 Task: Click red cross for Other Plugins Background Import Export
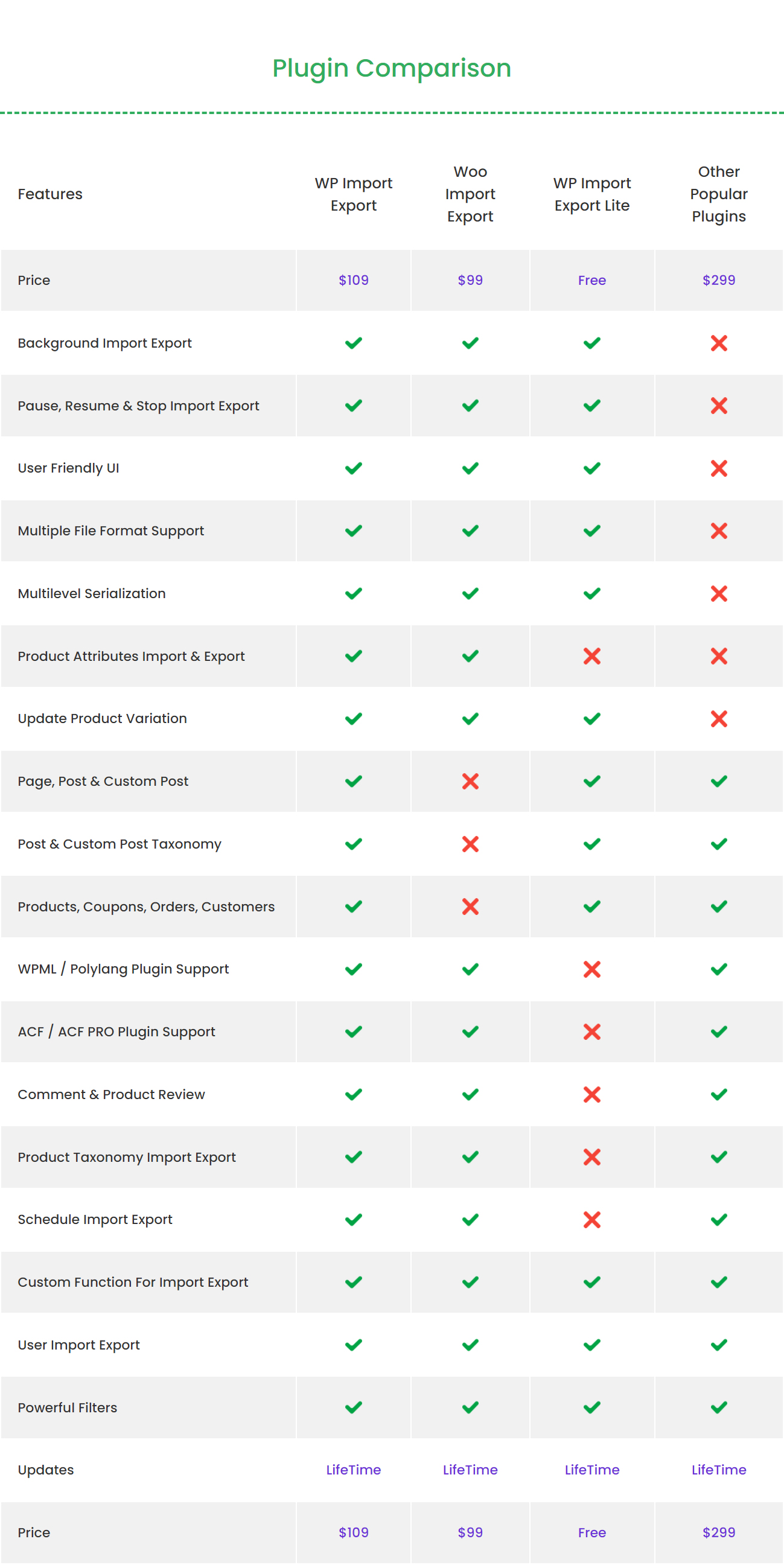click(718, 343)
